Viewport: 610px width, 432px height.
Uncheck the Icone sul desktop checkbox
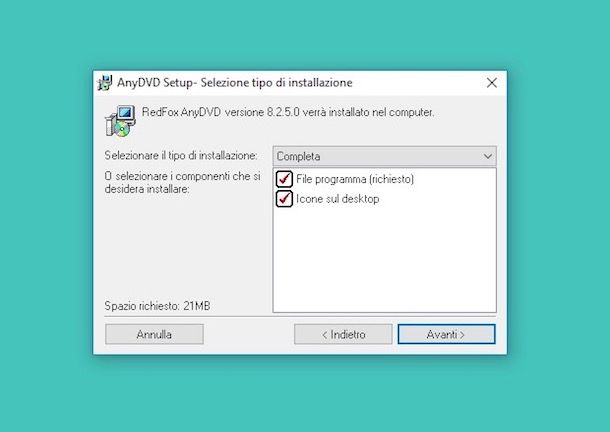click(x=284, y=198)
